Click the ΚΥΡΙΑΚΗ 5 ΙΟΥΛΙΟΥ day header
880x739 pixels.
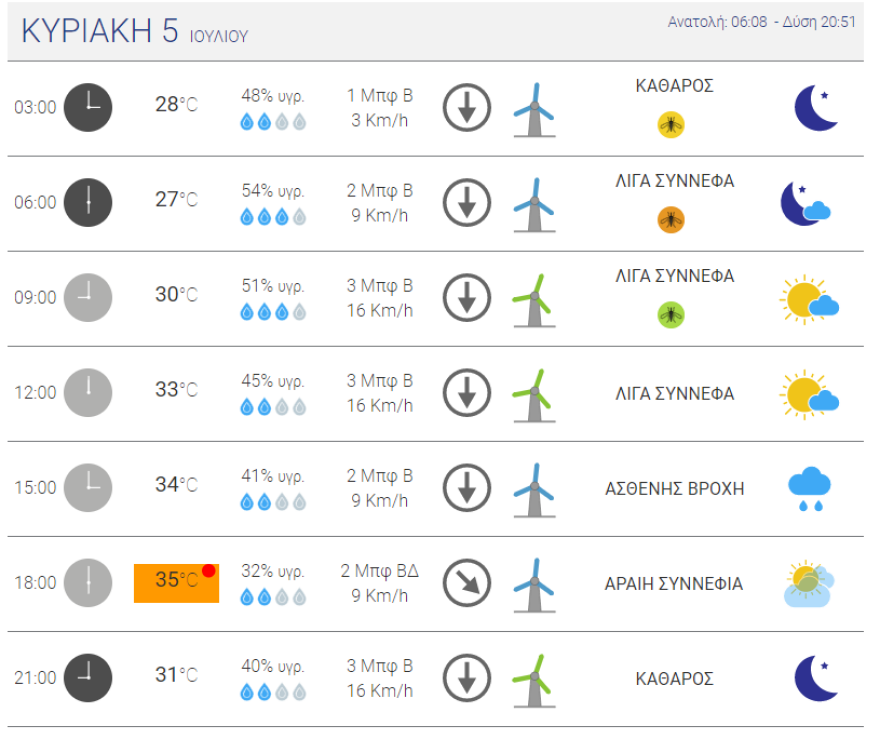135,32
